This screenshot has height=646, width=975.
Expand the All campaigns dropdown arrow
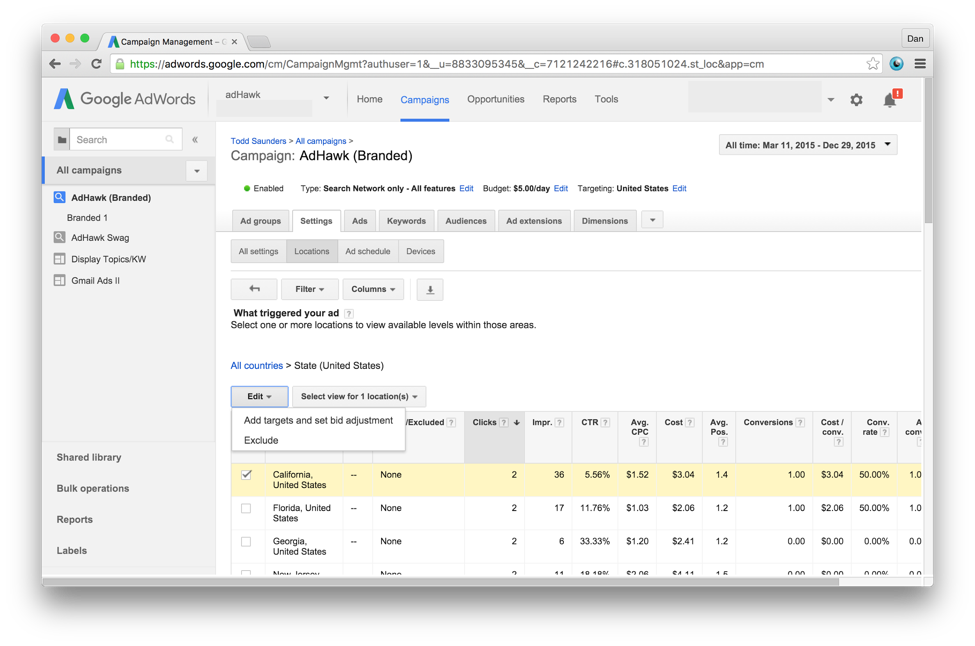coord(196,171)
